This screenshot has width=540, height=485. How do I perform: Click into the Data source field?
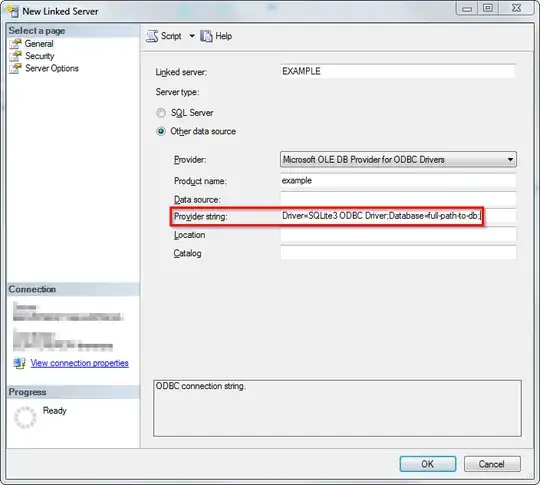point(398,199)
